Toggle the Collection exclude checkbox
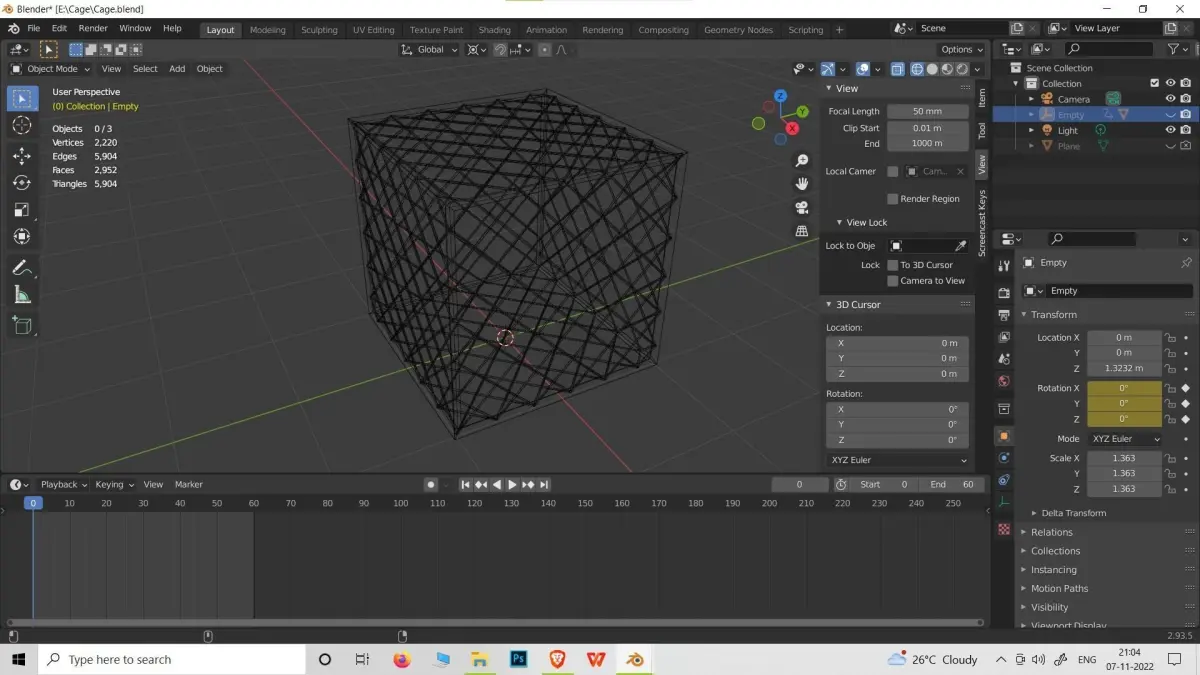Viewport: 1200px width, 675px height. [x=1155, y=83]
